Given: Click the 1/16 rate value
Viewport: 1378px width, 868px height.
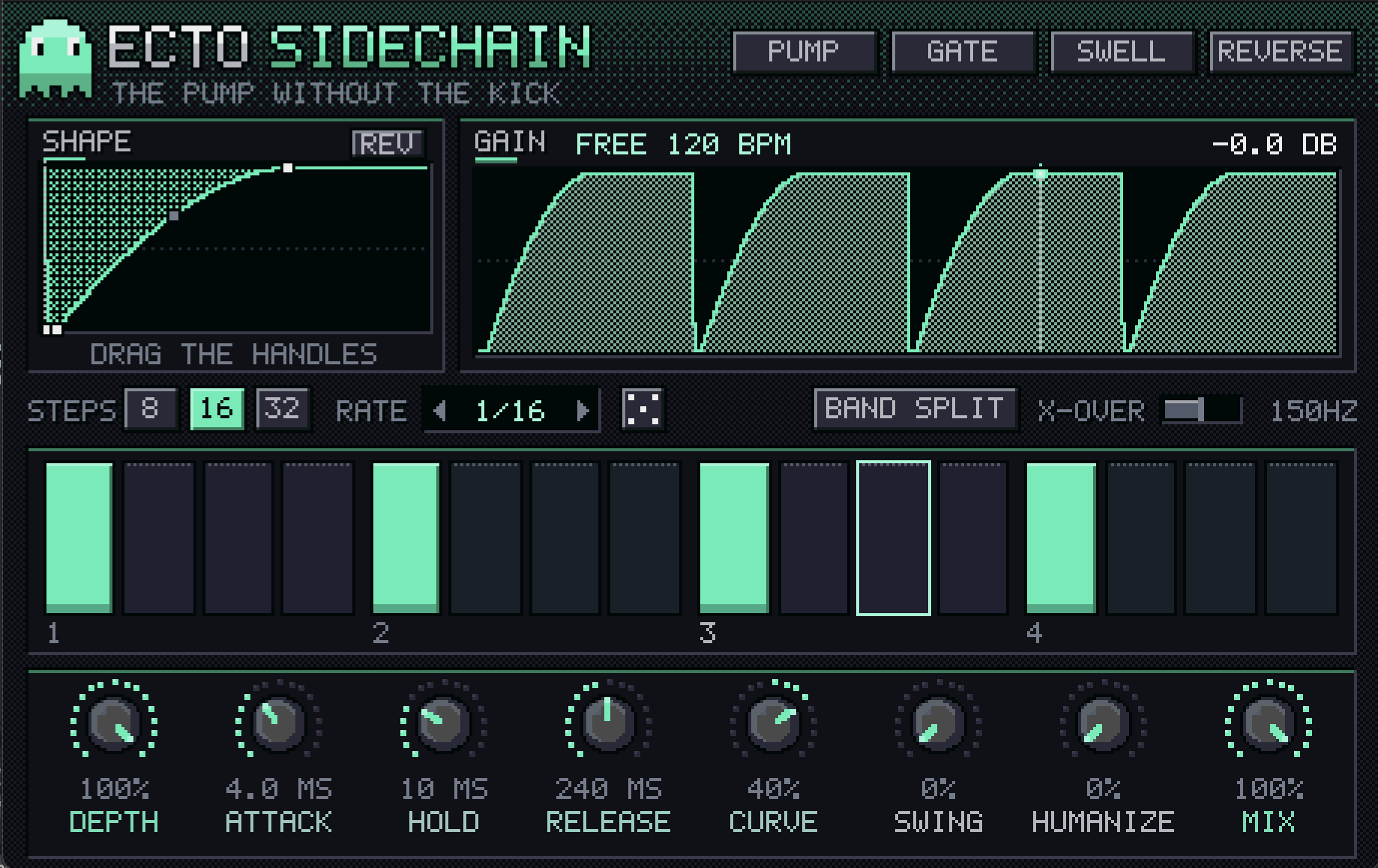Looking at the screenshot, I should 511,411.
